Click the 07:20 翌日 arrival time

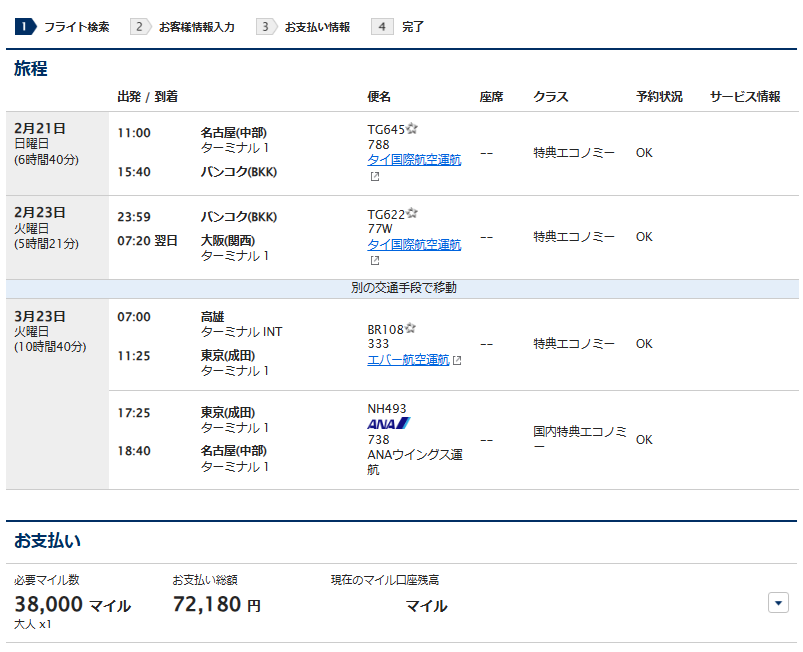tap(147, 241)
